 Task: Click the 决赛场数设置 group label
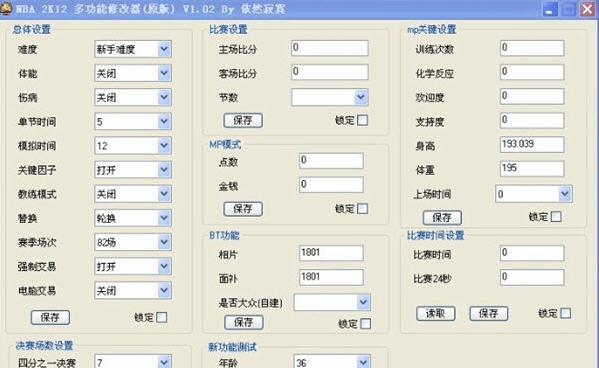44,346
